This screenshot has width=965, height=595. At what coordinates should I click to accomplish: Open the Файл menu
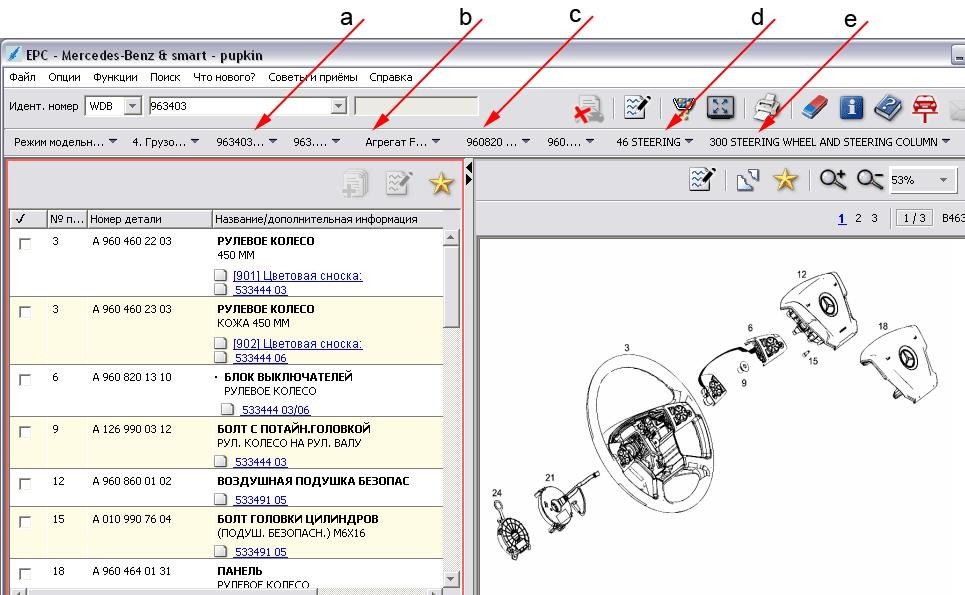pos(22,77)
